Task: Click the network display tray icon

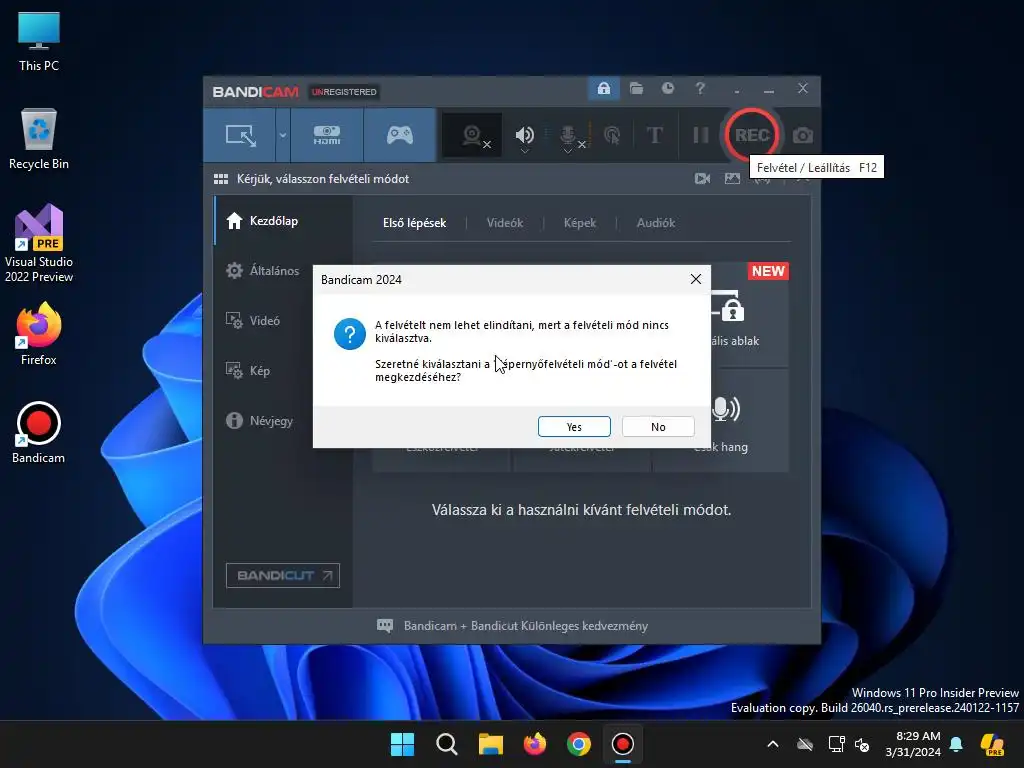Action: (836, 744)
